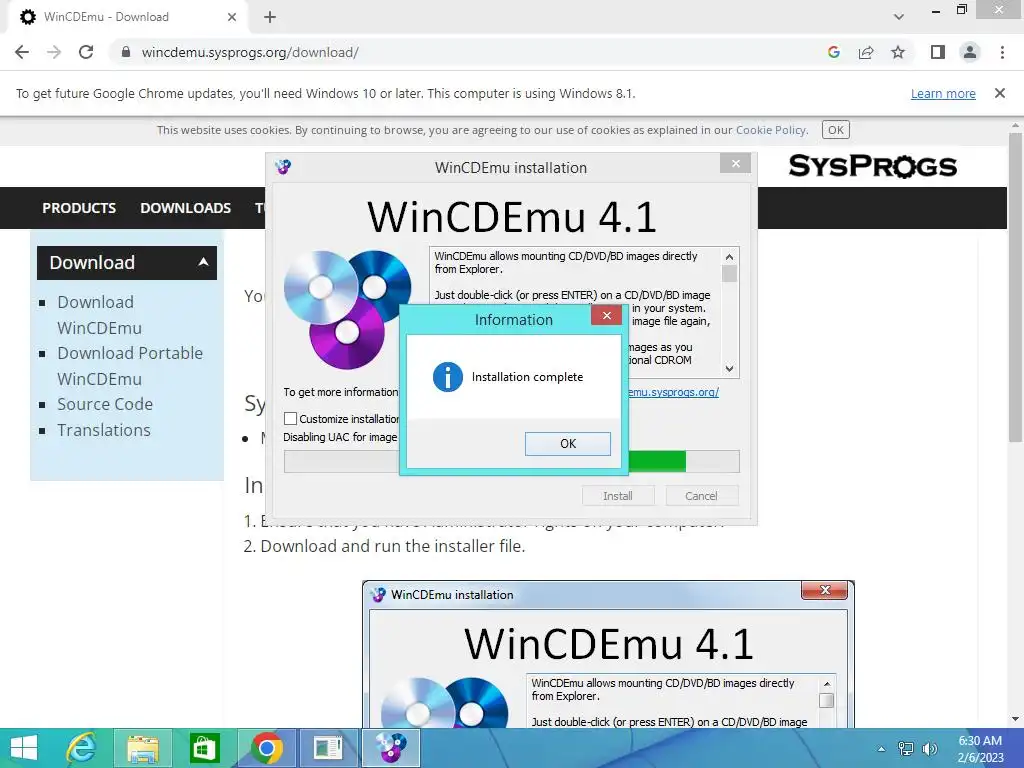Go forward in browser history
This screenshot has width=1024, height=768.
(x=54, y=52)
